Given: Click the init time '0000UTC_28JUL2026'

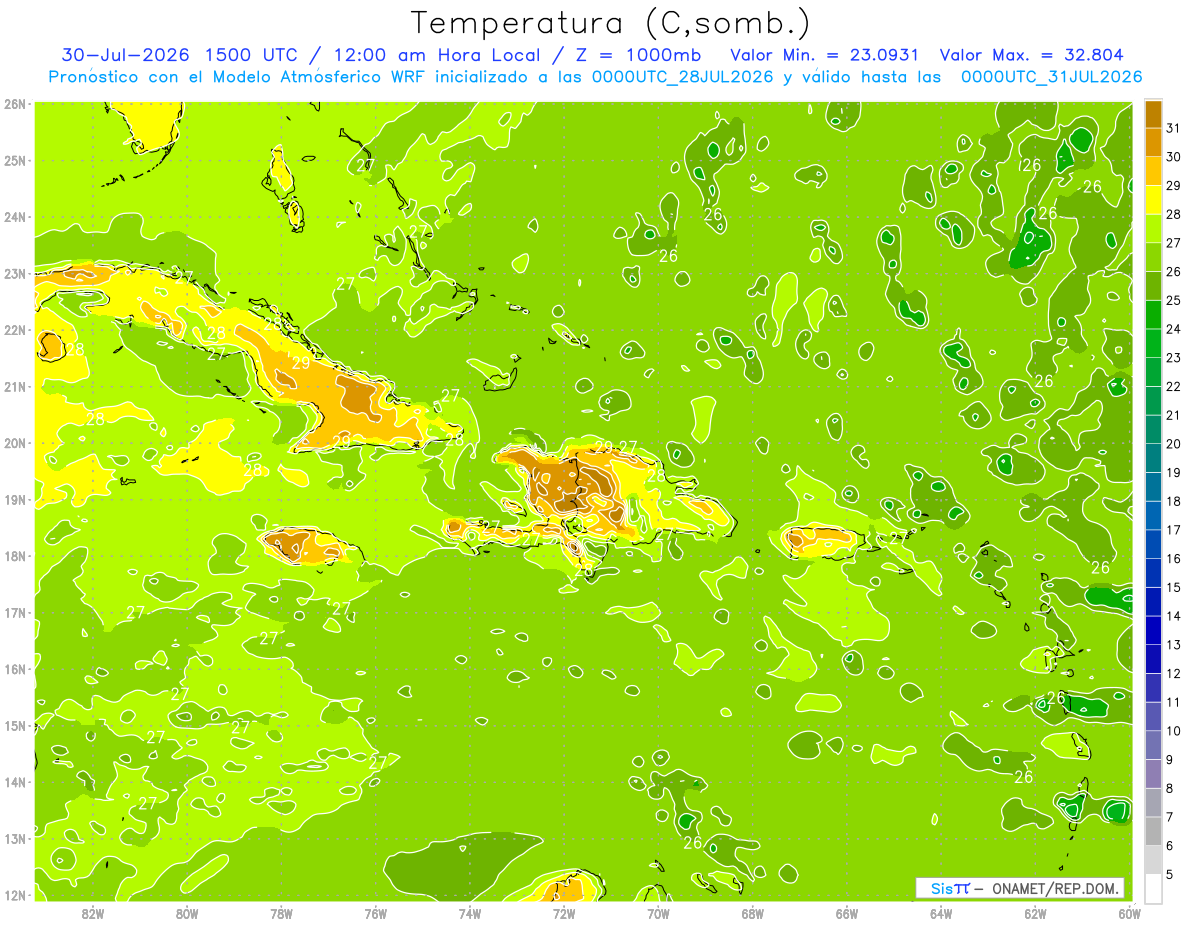Looking at the screenshot, I should [x=683, y=77].
